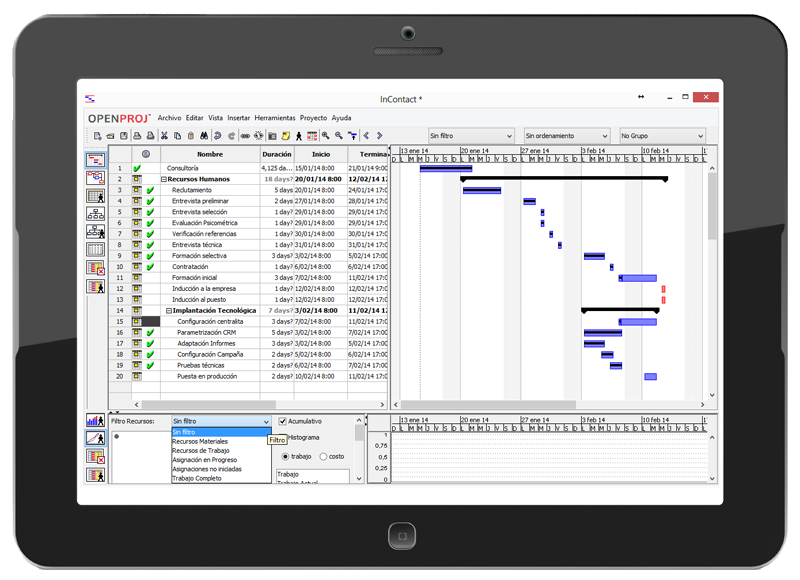Click the Cut scissors toolbar icon

pos(164,135)
